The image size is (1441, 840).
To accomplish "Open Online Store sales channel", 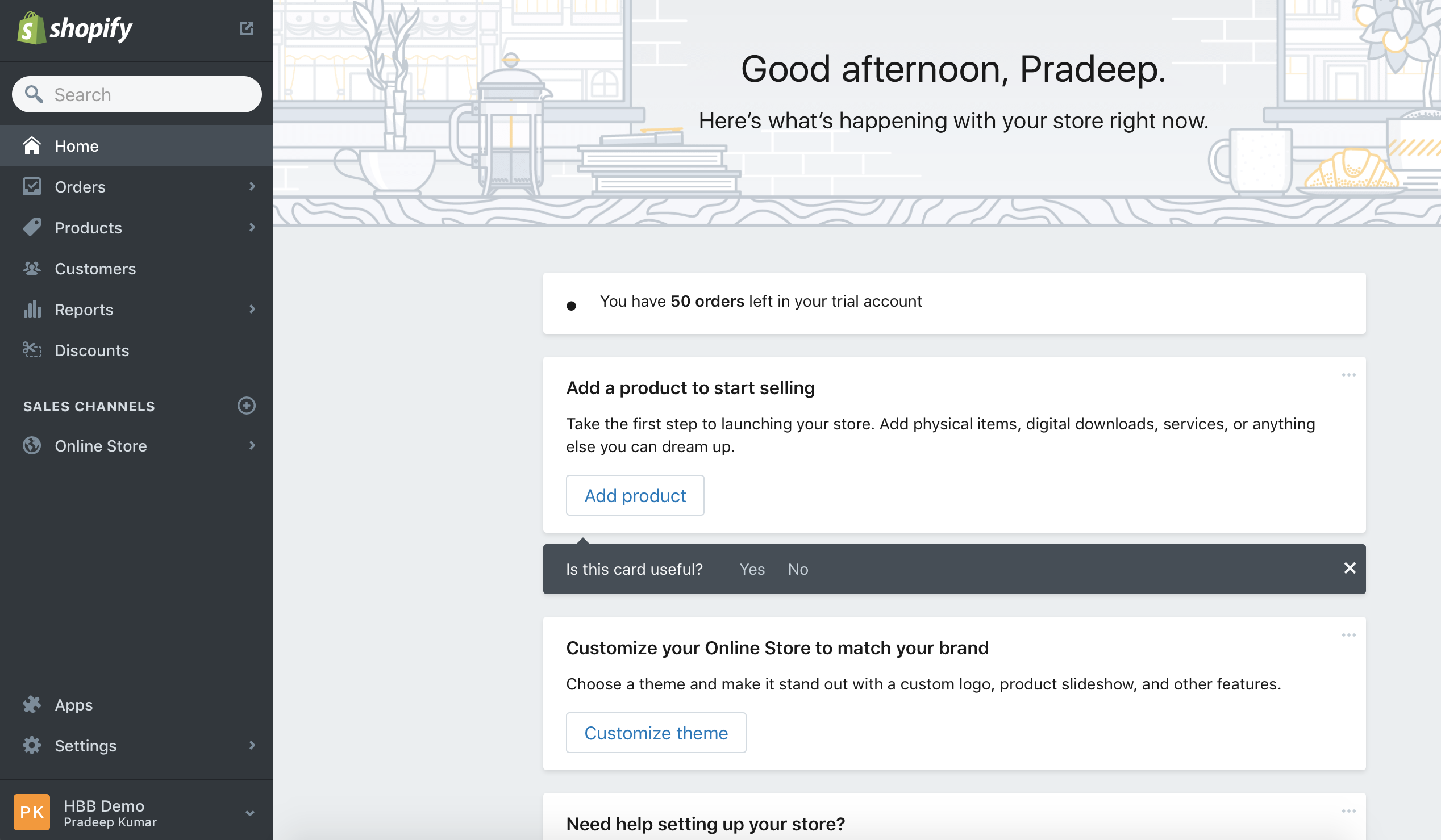I will point(136,445).
